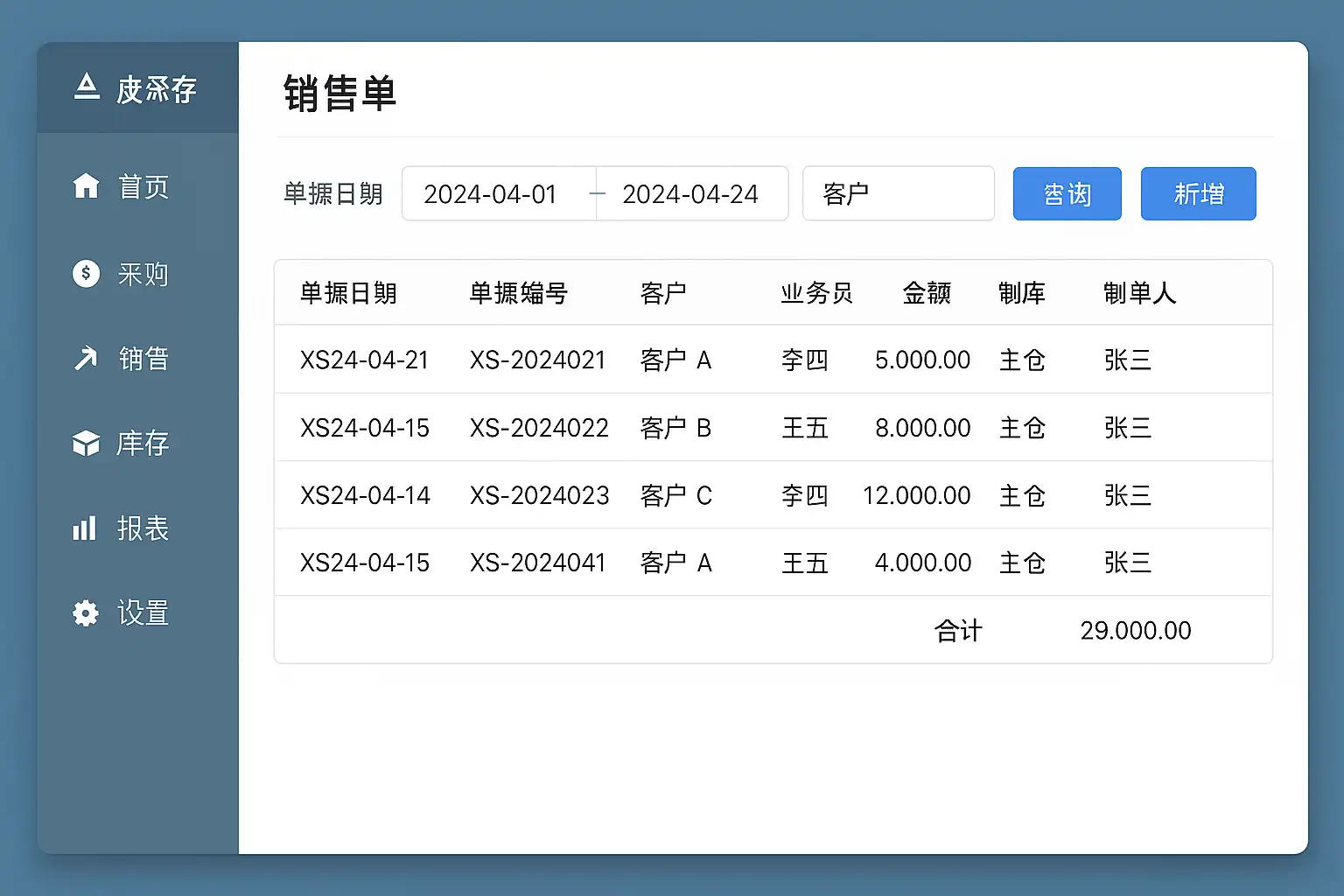Click the sales arrow icon in sidebar
1344x896 pixels.
pos(86,358)
